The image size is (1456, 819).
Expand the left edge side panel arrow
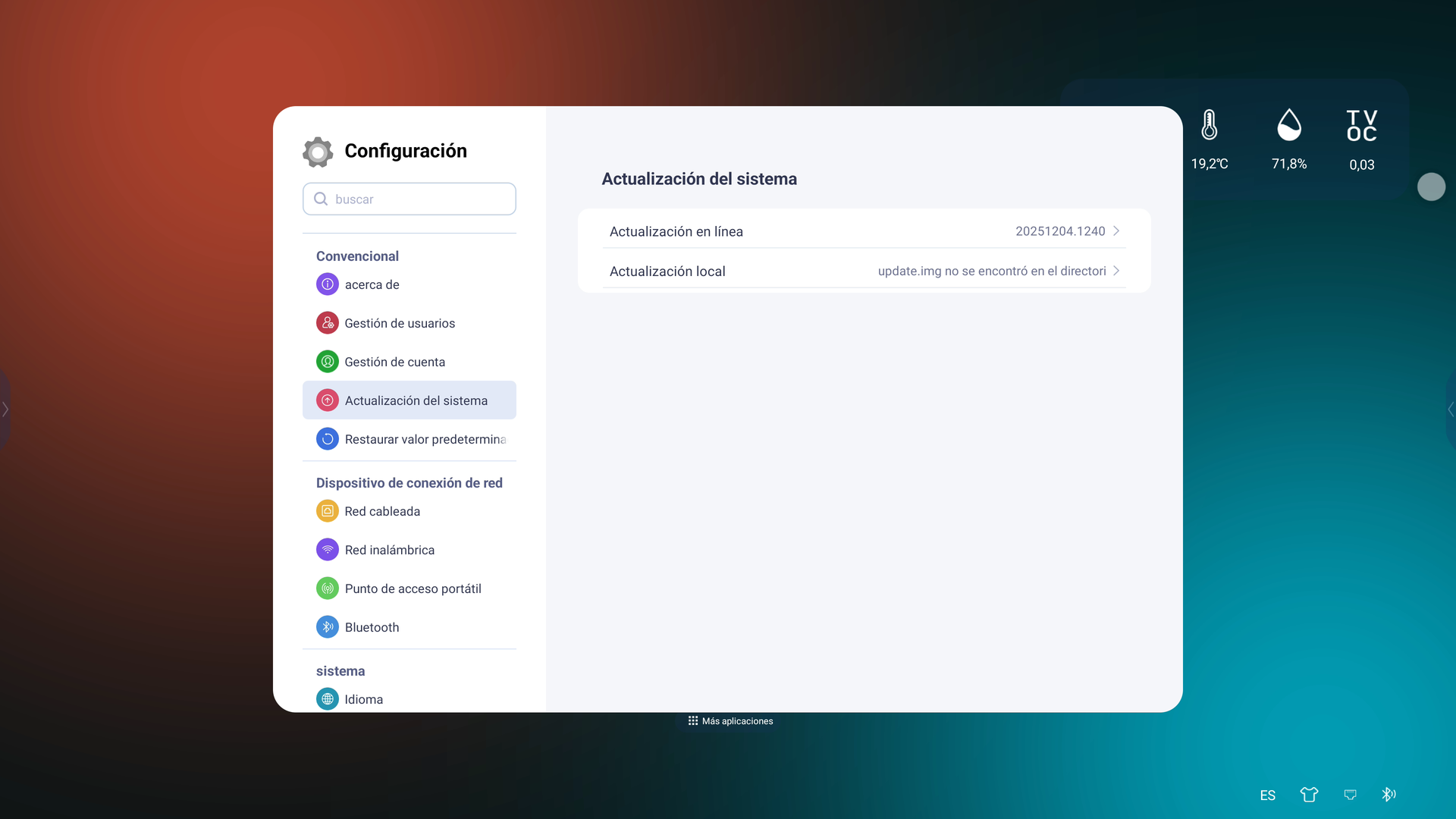click(5, 409)
